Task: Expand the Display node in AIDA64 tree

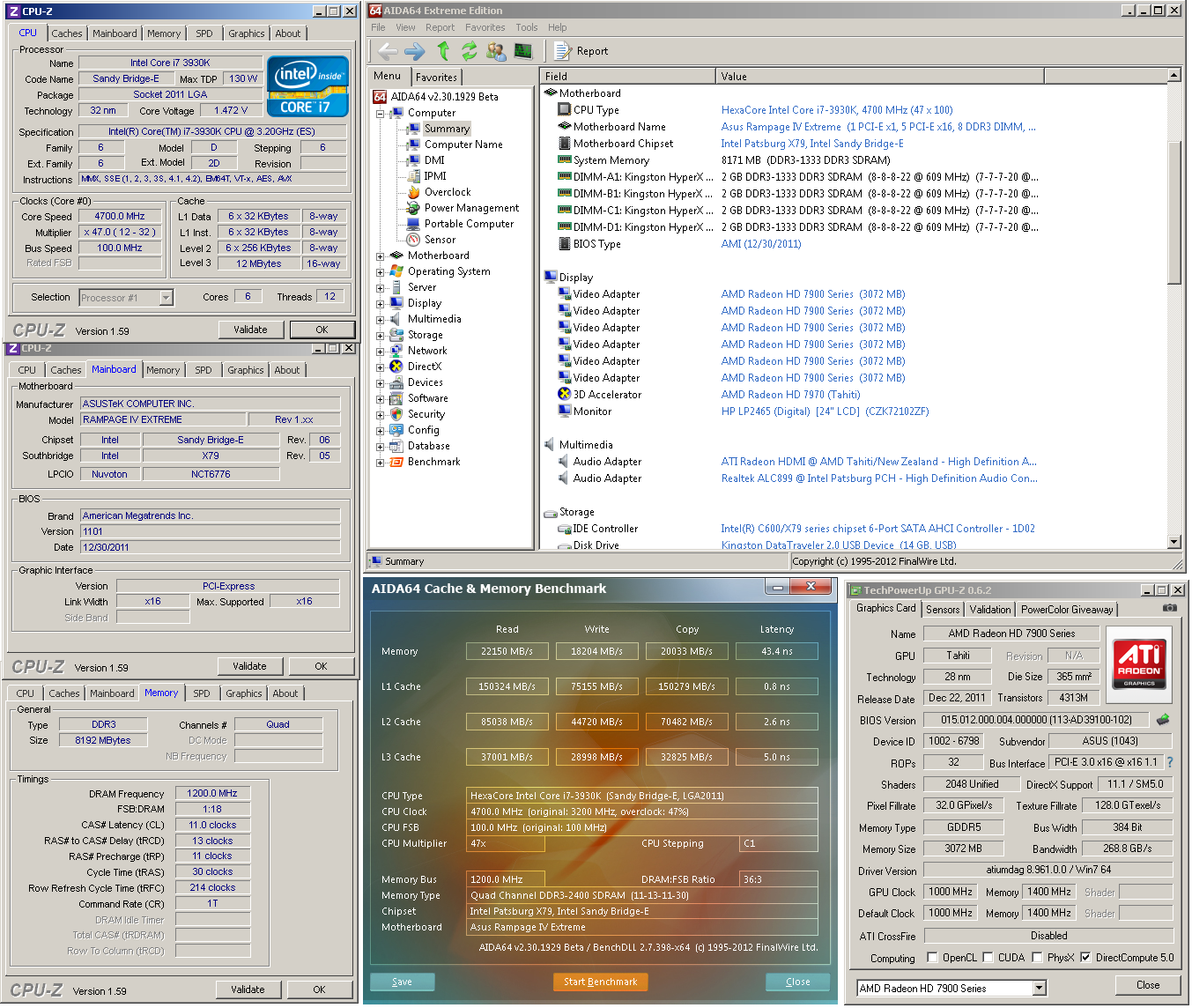Action: tap(380, 303)
